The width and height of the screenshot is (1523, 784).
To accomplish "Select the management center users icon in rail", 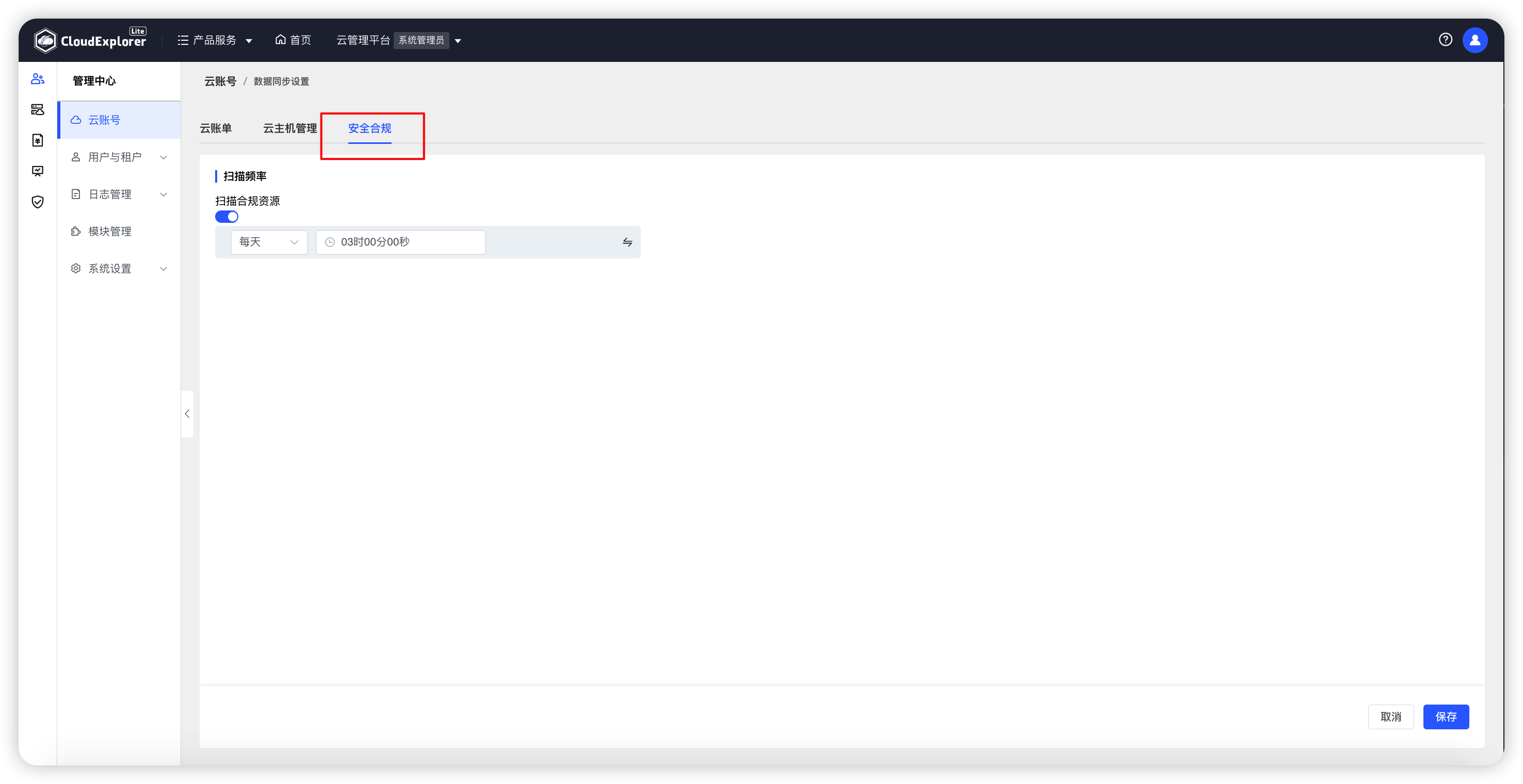I will click(x=38, y=78).
